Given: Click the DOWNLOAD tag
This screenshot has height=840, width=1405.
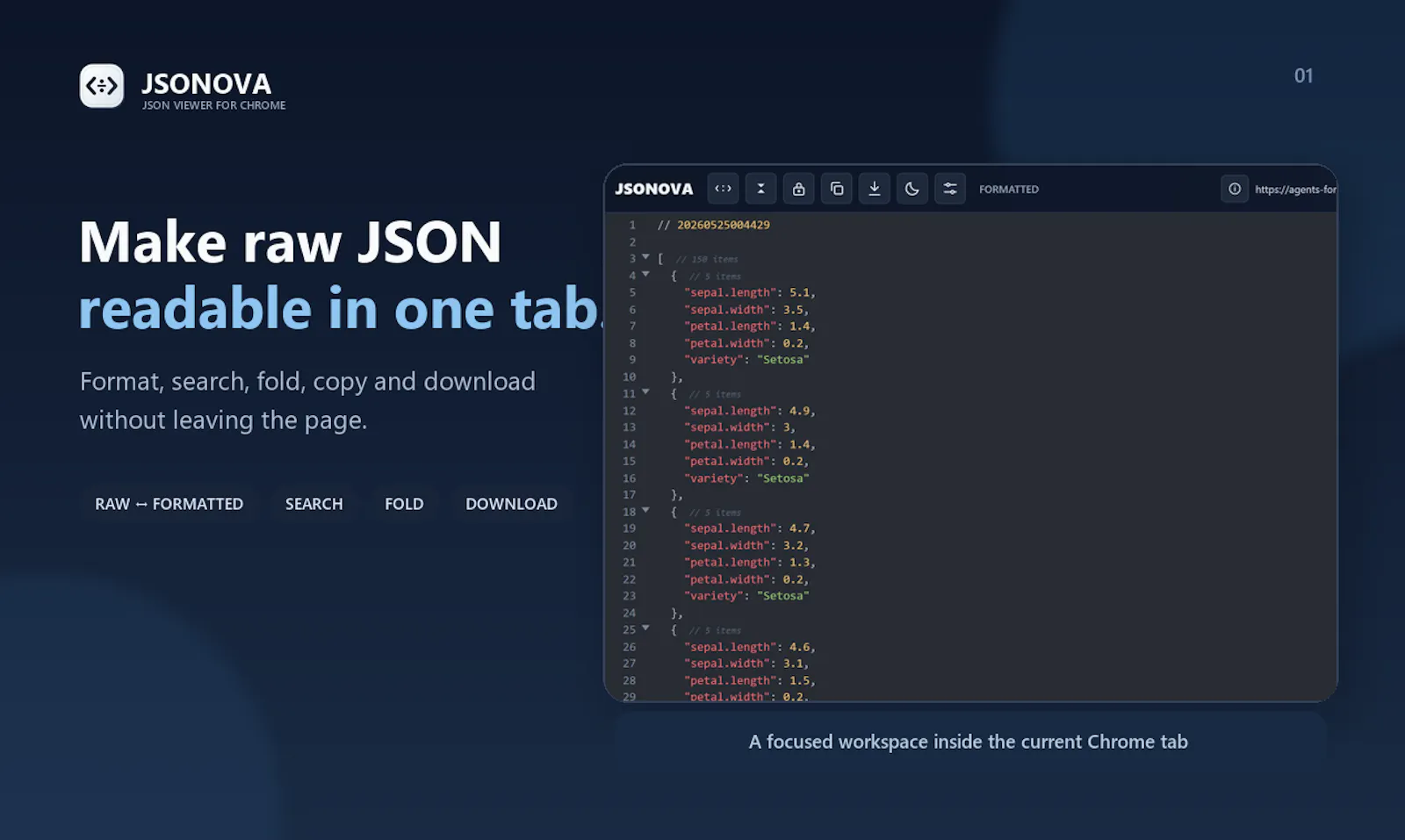Looking at the screenshot, I should coord(511,504).
